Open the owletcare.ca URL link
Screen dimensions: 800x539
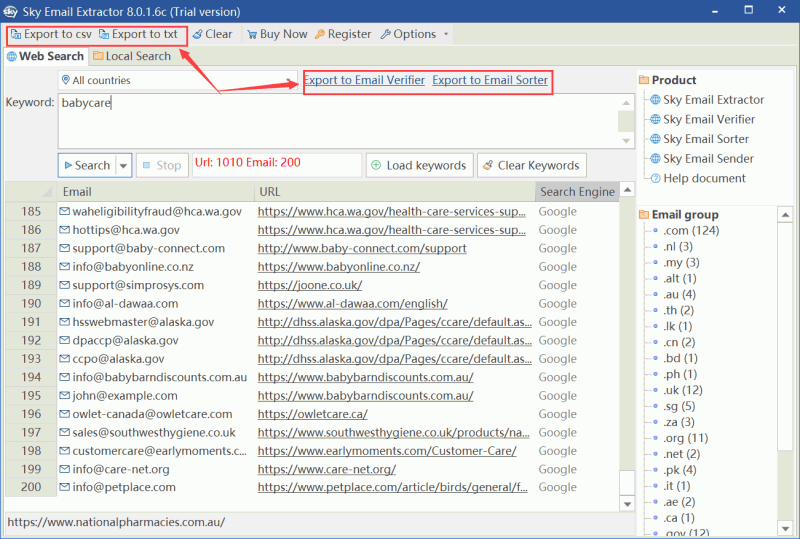point(313,414)
